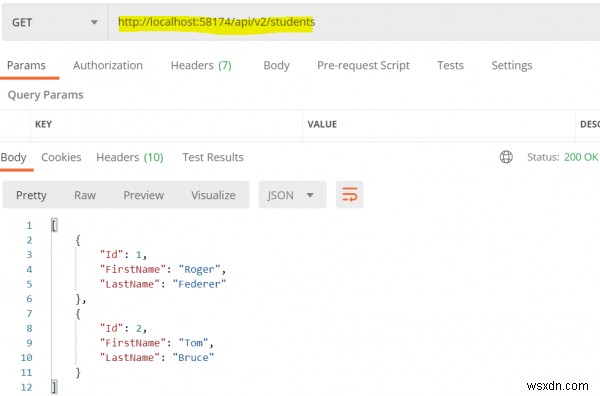Toggle the wrap lines icon
This screenshot has width=600, height=396.
coord(349,195)
